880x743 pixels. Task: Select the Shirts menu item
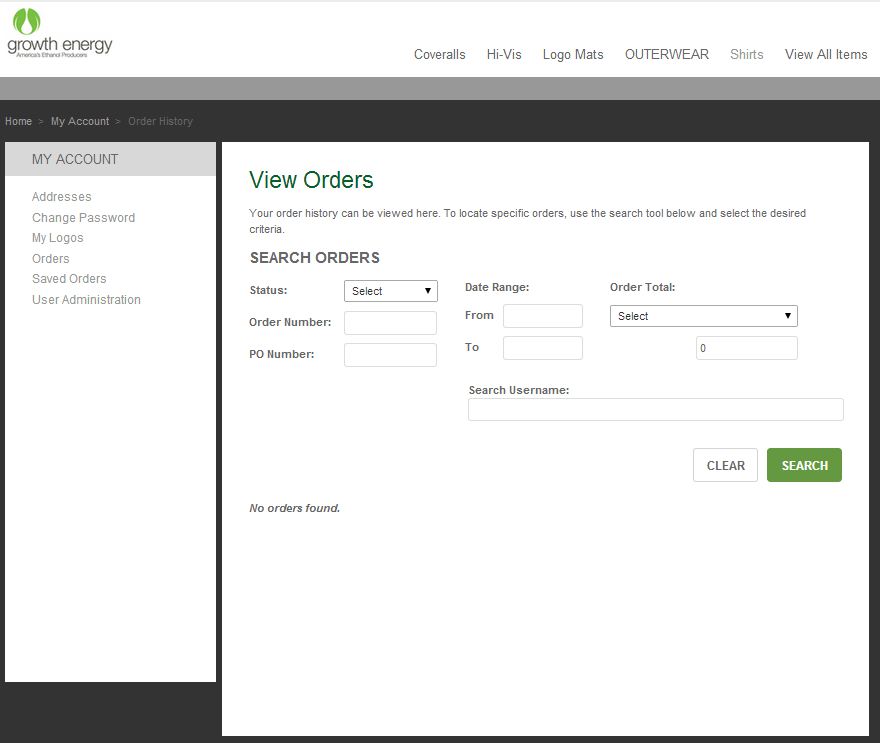746,55
